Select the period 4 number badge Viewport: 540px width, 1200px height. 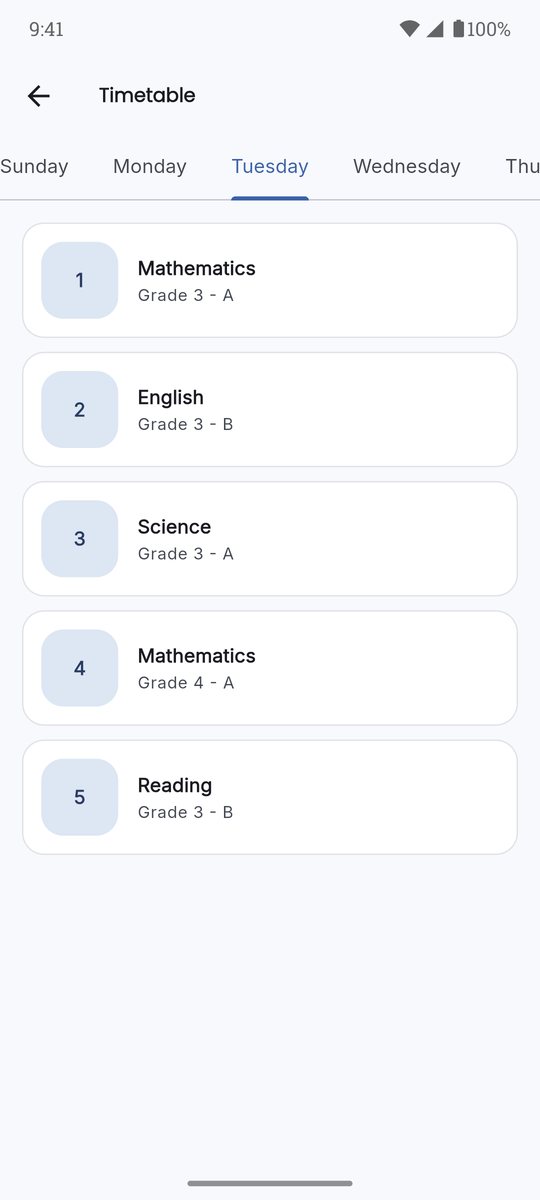pos(80,668)
